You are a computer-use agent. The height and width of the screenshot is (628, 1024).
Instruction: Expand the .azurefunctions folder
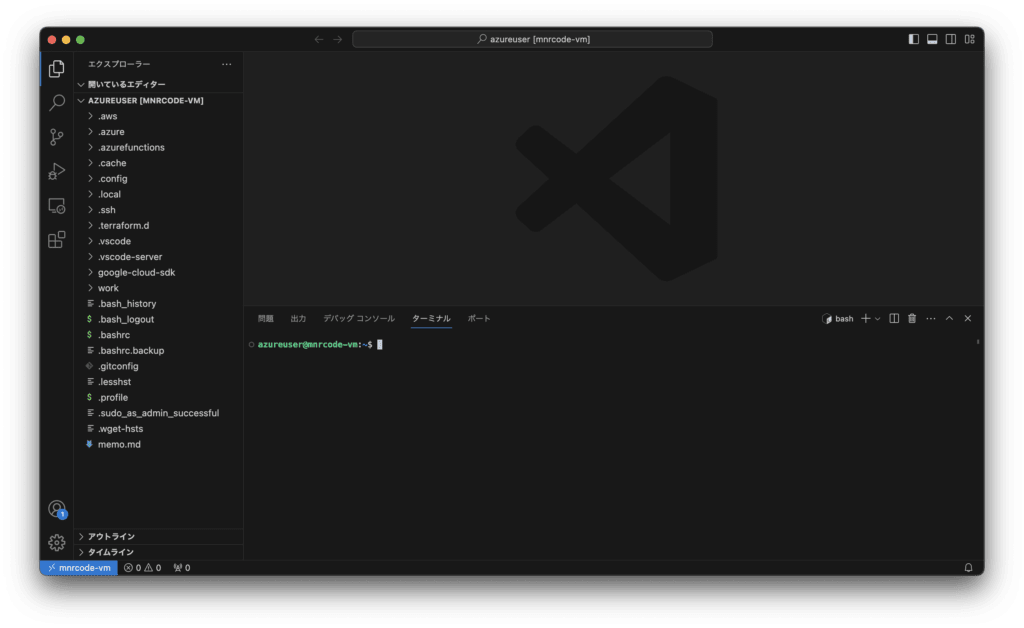pos(159,148)
